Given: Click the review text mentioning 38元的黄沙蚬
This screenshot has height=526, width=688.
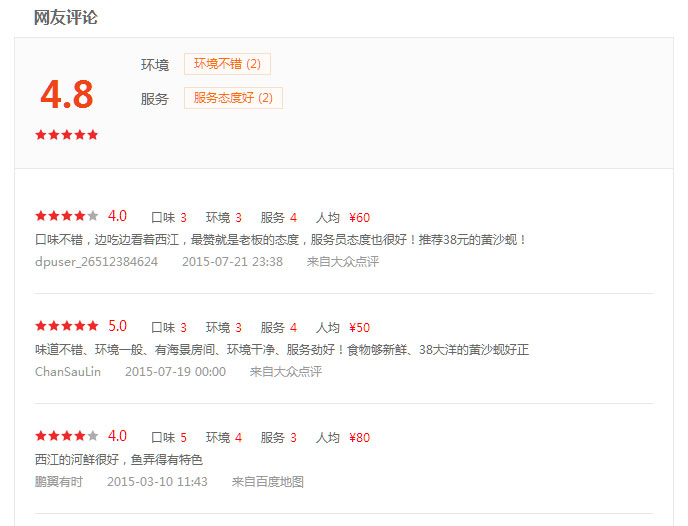Looking at the screenshot, I should tap(281, 240).
